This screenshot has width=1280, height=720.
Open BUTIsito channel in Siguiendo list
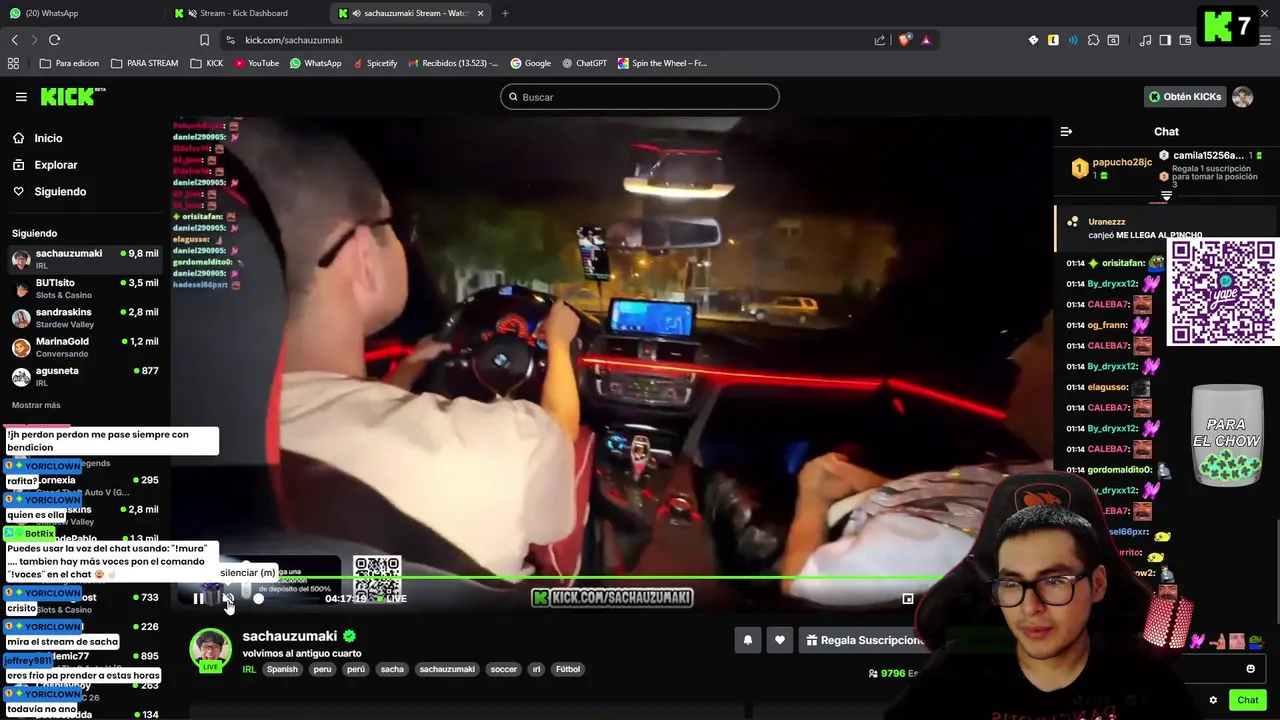(85, 288)
